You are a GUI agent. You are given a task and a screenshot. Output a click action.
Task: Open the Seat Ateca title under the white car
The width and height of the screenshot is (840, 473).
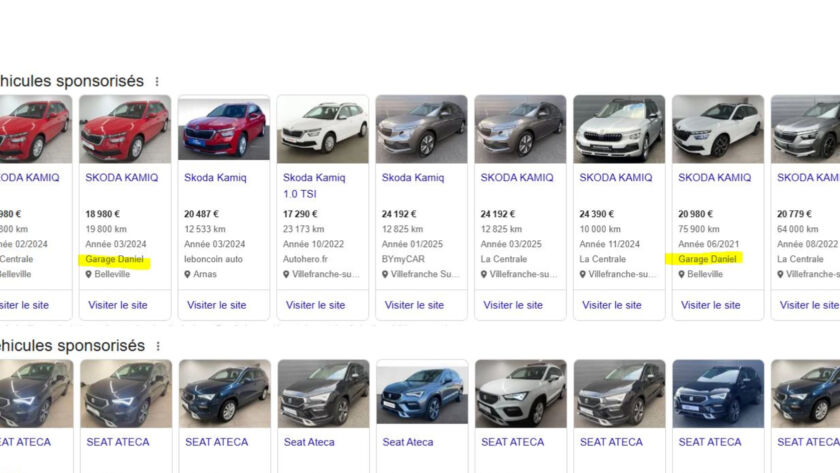coord(513,442)
